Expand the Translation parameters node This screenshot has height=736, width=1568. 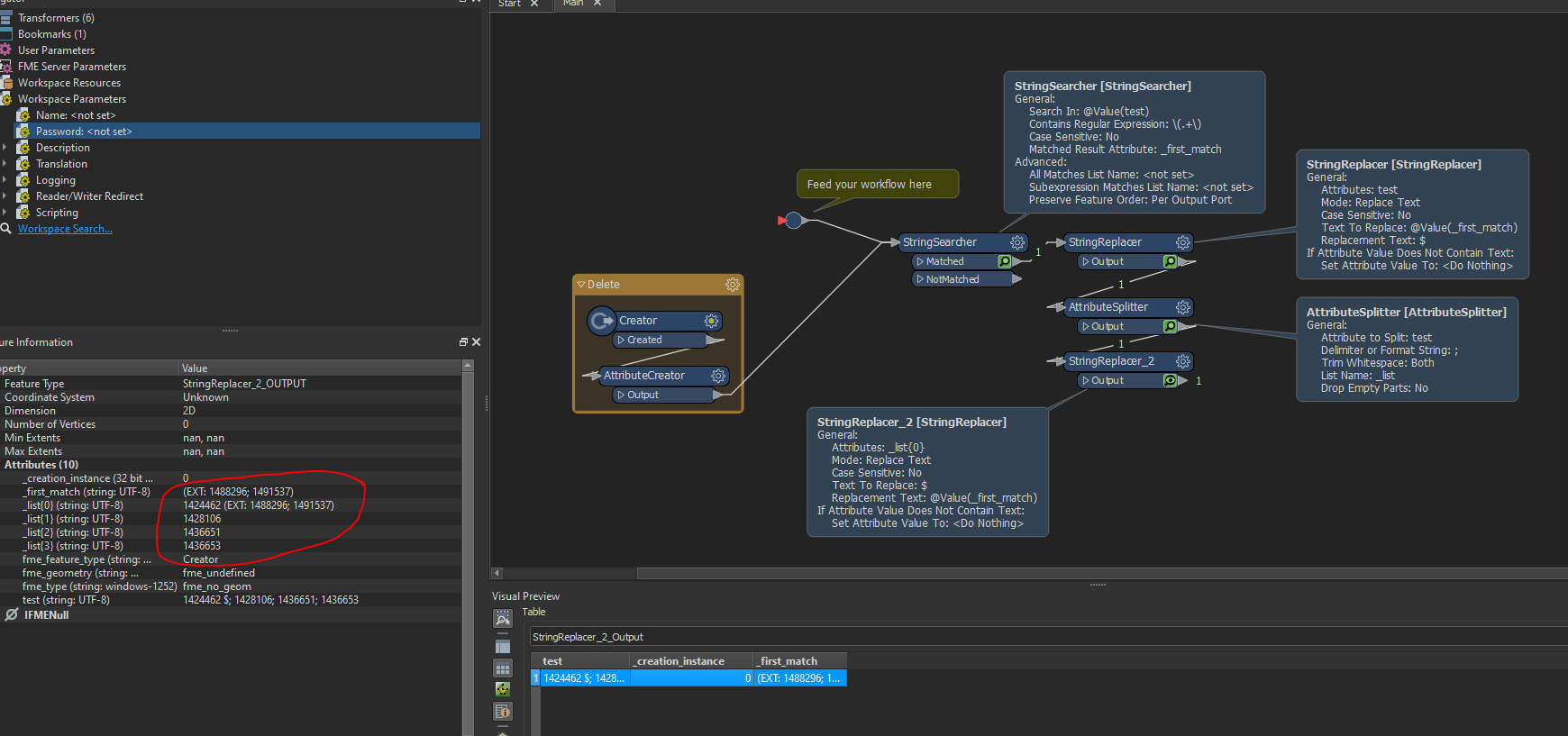(5, 164)
